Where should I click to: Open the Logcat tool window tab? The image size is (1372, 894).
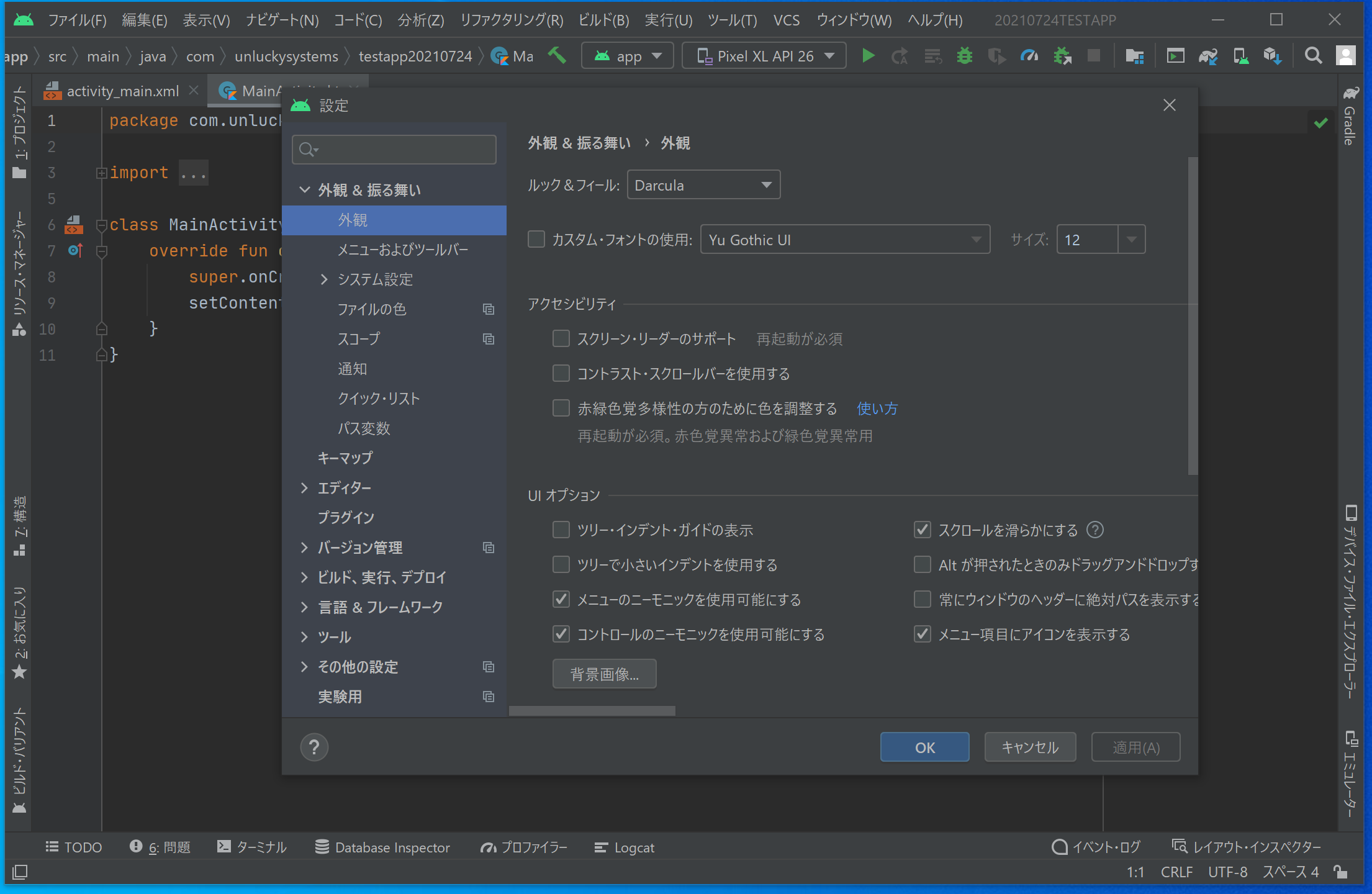click(625, 847)
